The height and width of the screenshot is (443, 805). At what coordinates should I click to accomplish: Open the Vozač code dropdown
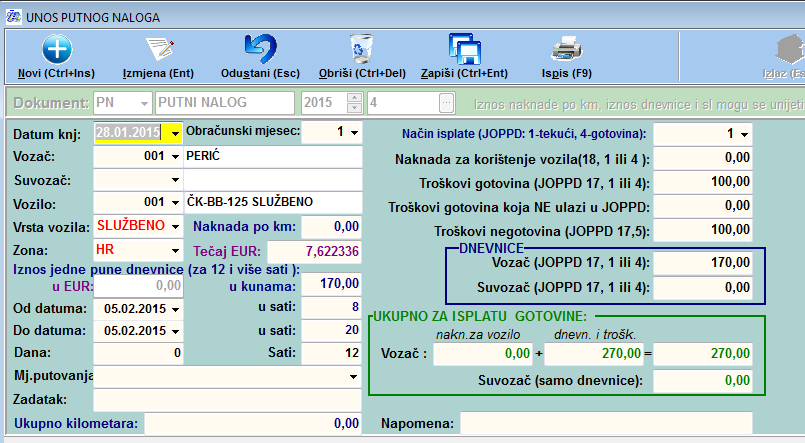[x=176, y=157]
